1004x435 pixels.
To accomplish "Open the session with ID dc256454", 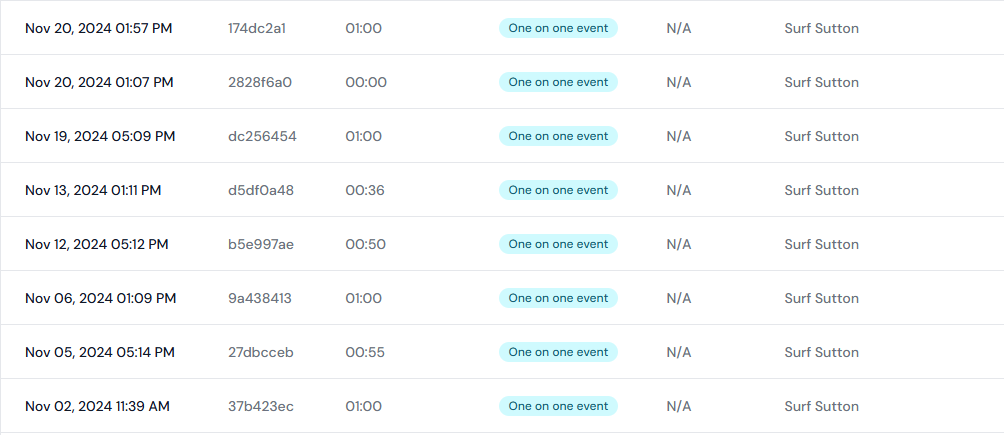I will 262,136.
